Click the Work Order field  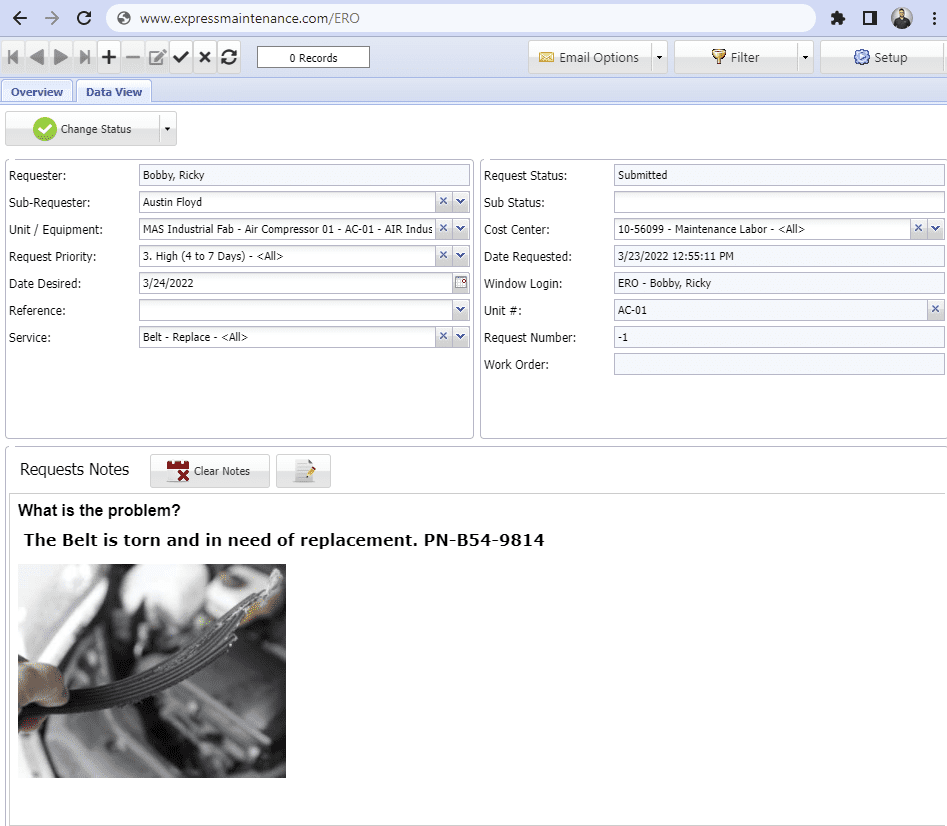tap(778, 364)
